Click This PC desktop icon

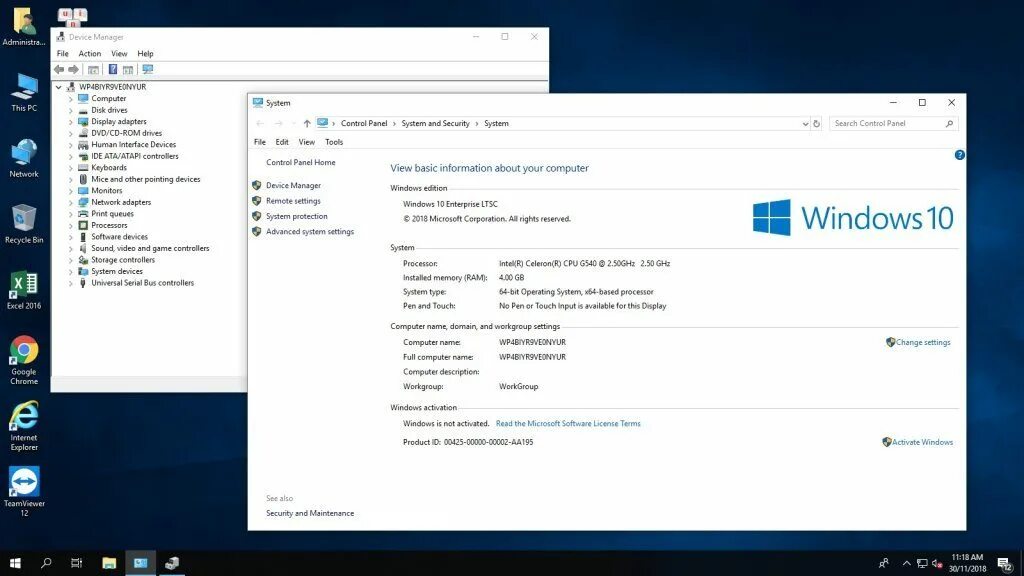point(24,93)
